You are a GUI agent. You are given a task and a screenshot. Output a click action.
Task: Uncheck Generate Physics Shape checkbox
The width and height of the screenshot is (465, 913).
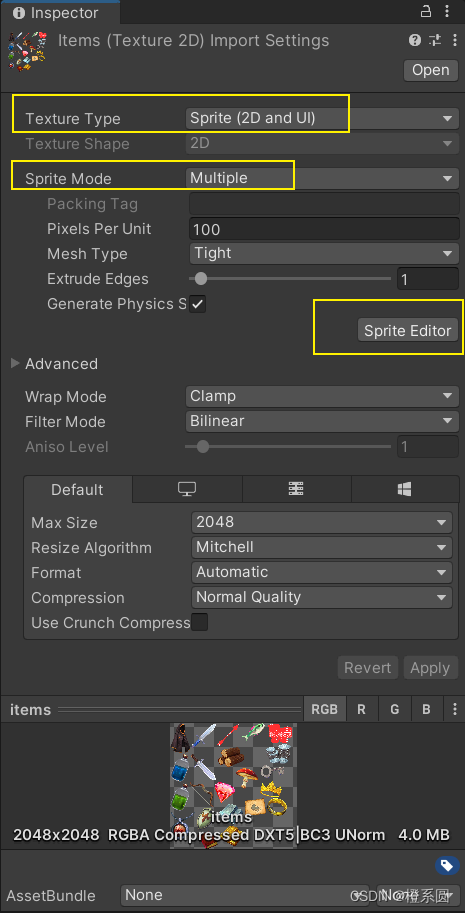pos(198,304)
